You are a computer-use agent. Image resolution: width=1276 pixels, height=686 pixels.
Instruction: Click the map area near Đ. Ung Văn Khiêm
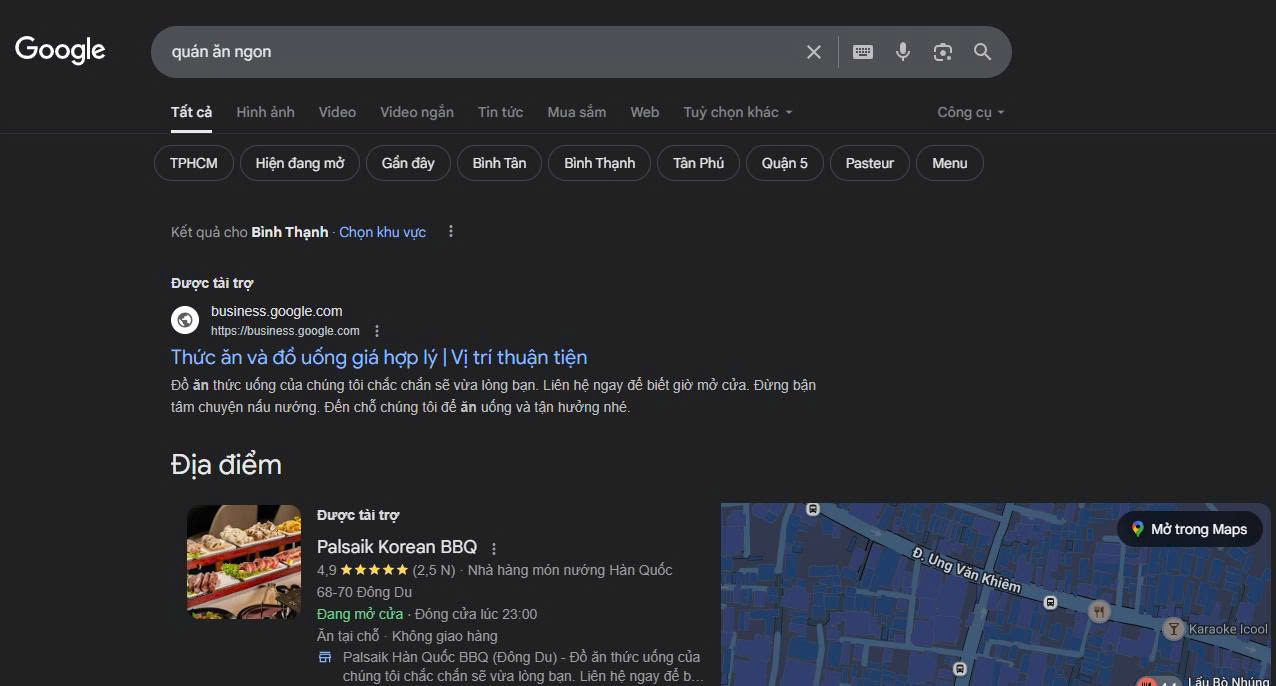click(x=965, y=569)
